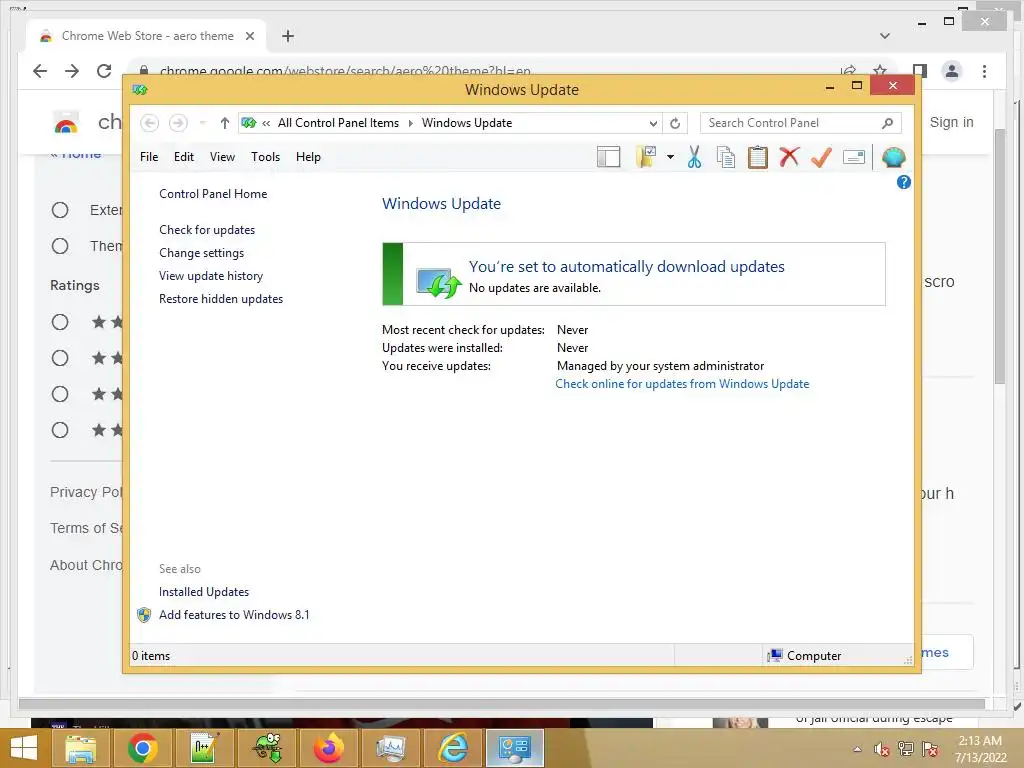Click the layout pane toolbar icon
Viewport: 1024px width, 768px height.
click(x=608, y=157)
